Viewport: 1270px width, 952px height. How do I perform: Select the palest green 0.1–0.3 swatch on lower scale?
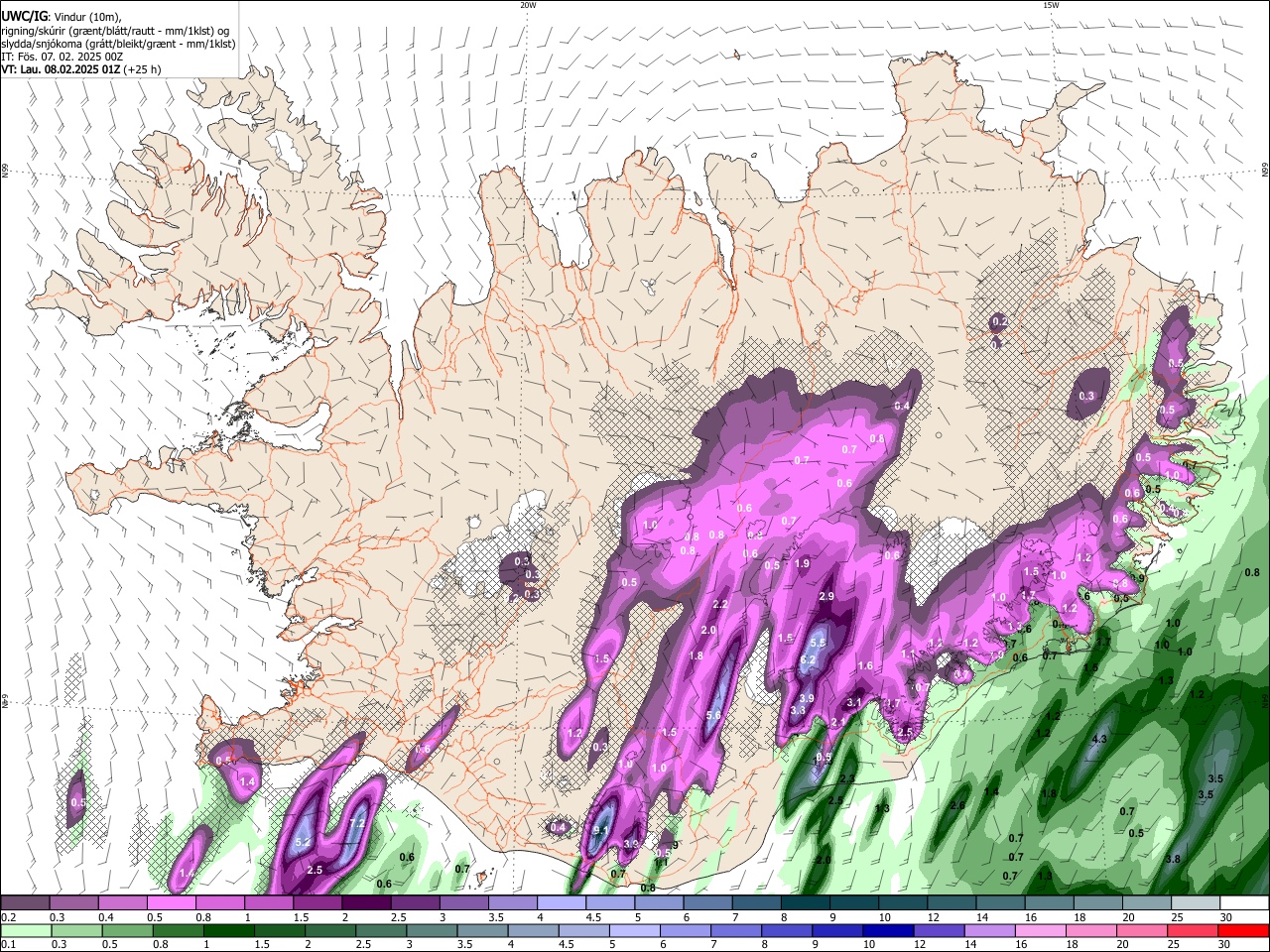pos(26,931)
